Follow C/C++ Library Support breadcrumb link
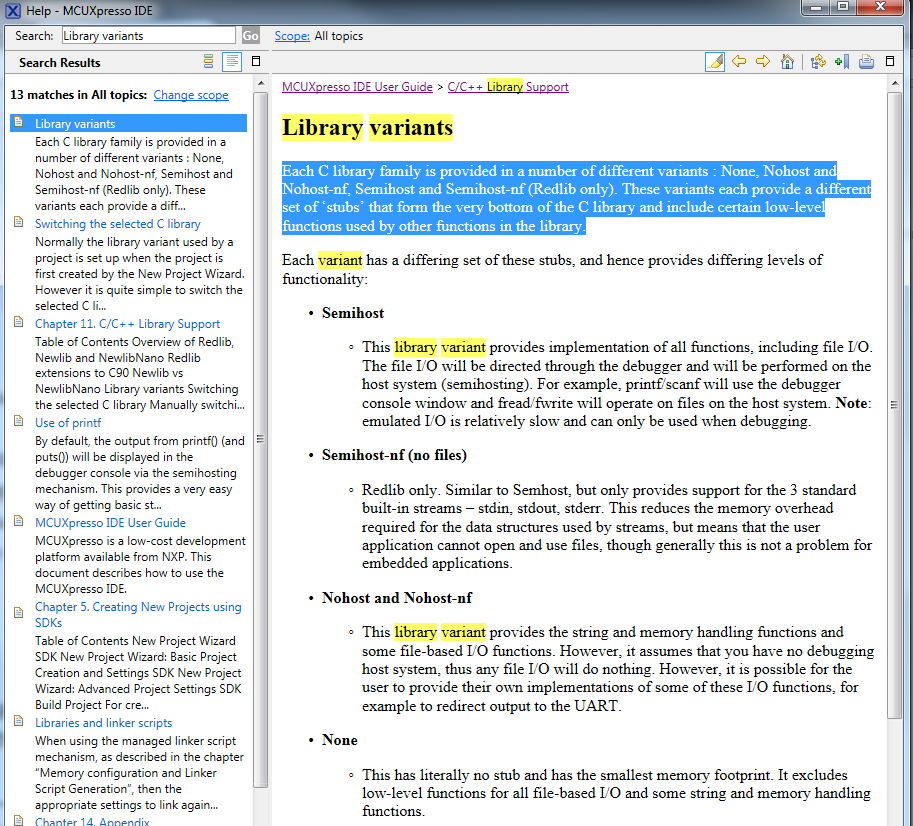 pos(508,87)
